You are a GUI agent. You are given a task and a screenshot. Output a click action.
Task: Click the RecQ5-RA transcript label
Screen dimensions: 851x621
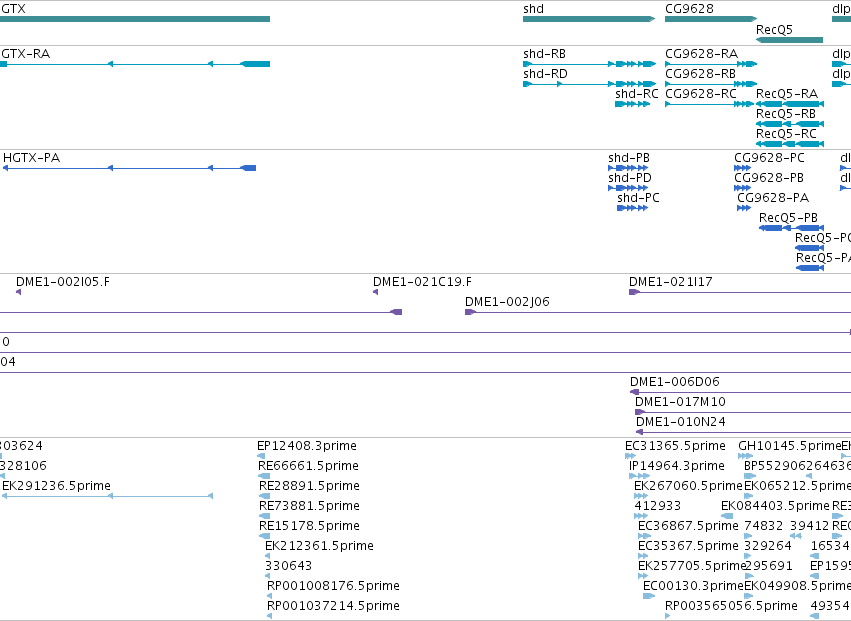click(786, 94)
